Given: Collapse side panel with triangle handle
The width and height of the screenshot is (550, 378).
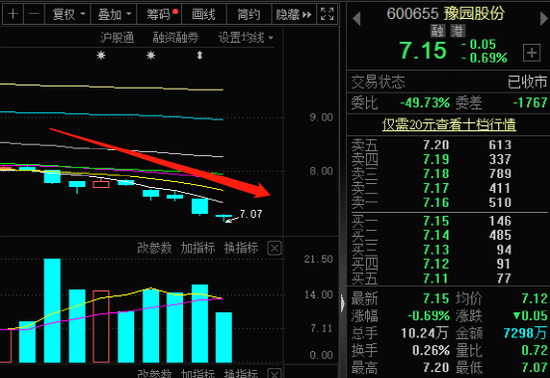Looking at the screenshot, I should click(343, 303).
